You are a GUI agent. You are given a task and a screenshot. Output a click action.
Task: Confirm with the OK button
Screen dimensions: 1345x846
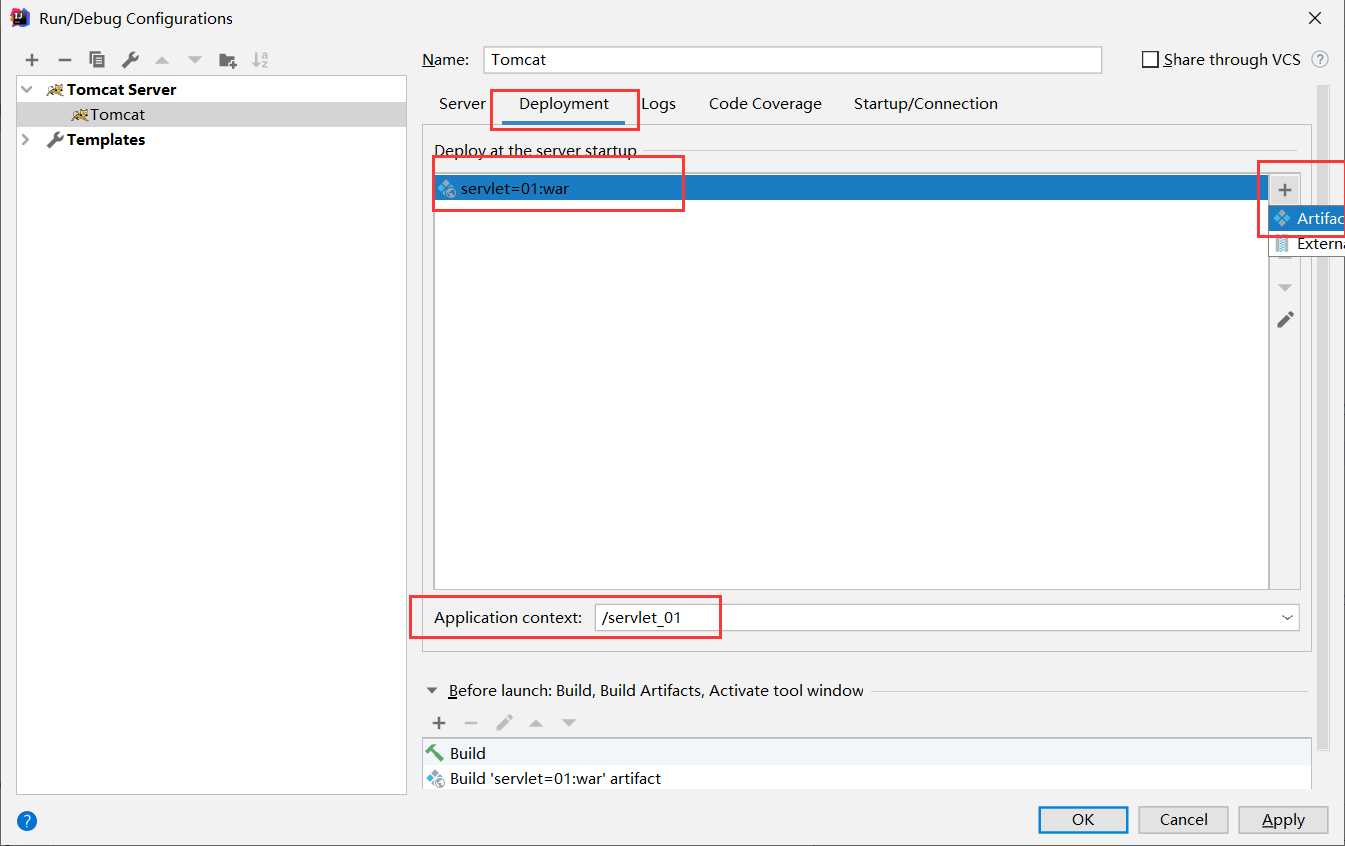coord(1083,820)
